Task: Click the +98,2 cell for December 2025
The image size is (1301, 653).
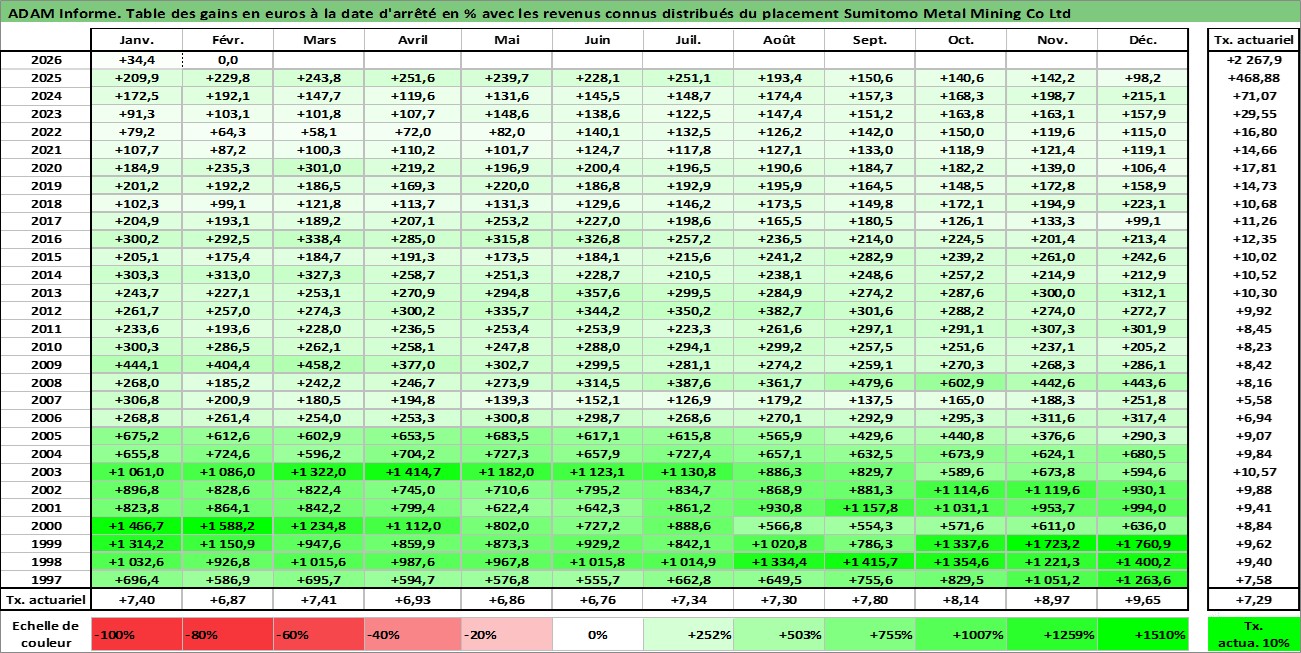Action: click(1142, 78)
